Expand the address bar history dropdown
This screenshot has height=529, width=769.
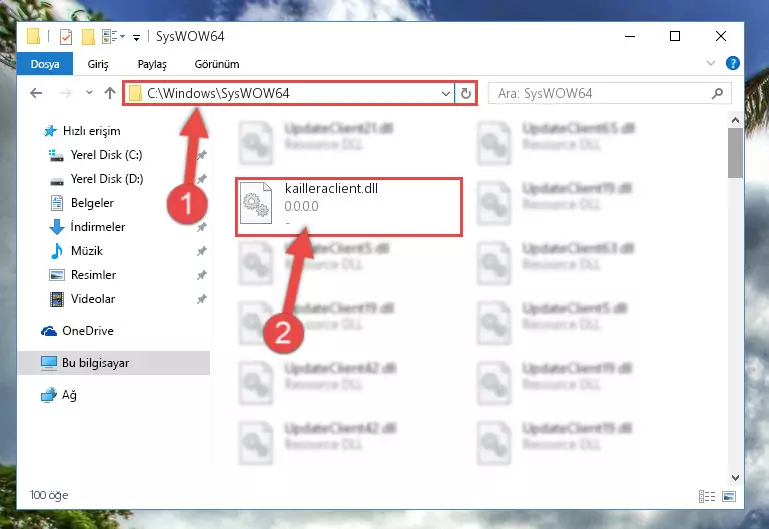pos(445,93)
